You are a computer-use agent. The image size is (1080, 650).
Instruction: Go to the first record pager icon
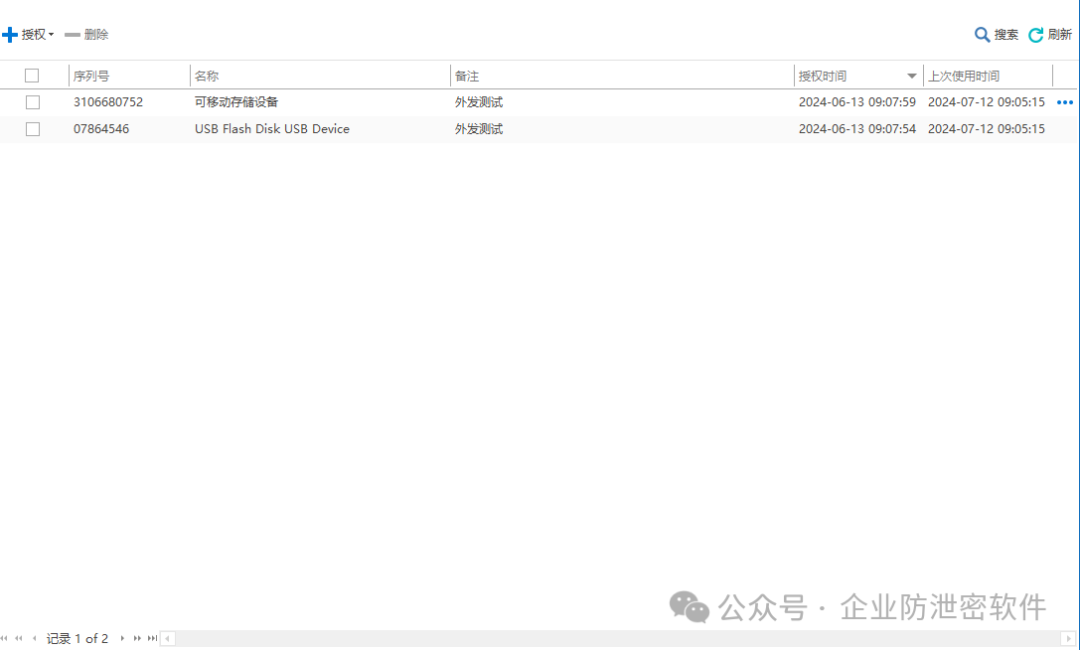(x=5, y=639)
